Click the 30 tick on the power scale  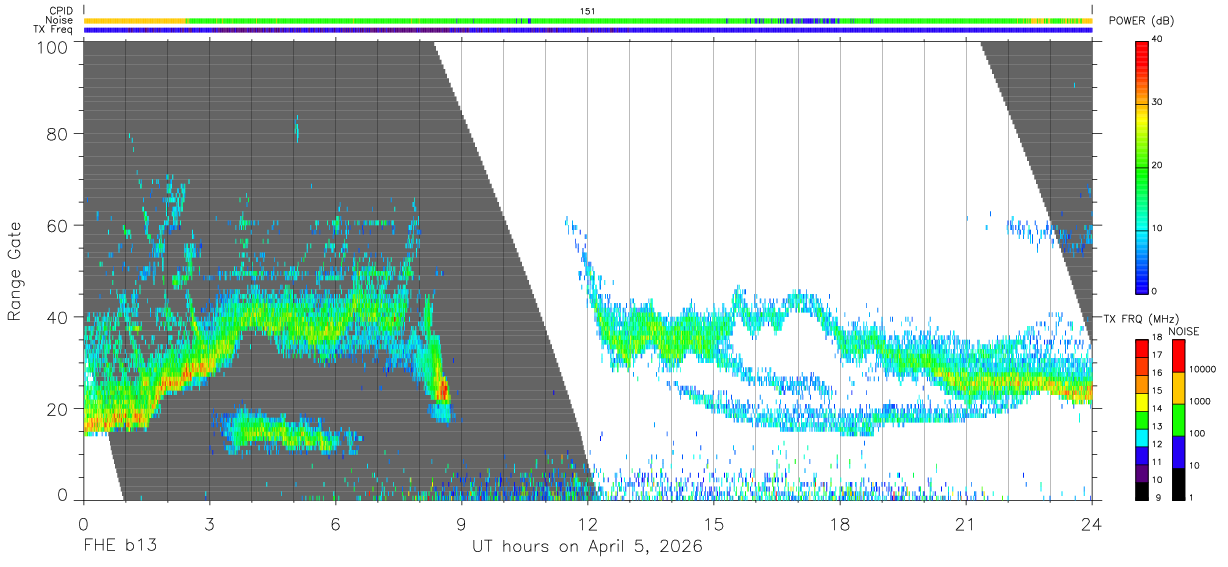[1158, 102]
